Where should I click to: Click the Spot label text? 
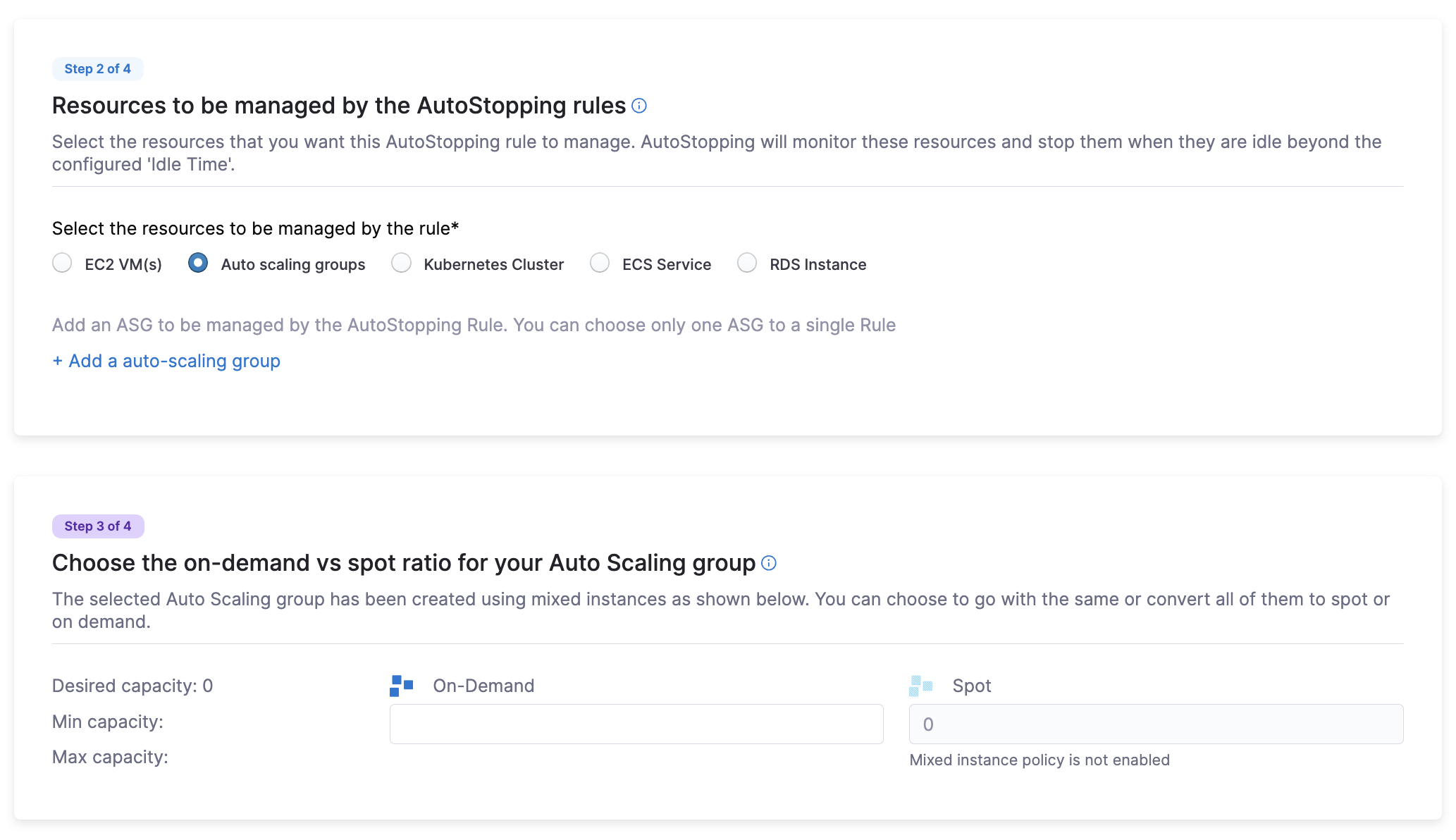click(971, 686)
